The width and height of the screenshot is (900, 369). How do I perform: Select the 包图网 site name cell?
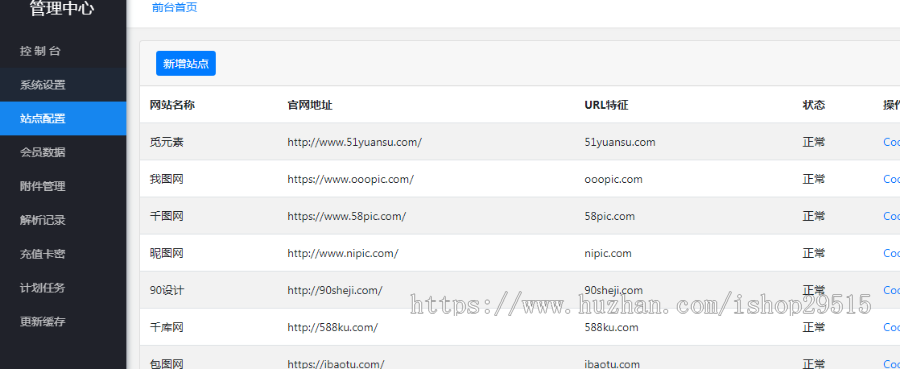[166, 363]
